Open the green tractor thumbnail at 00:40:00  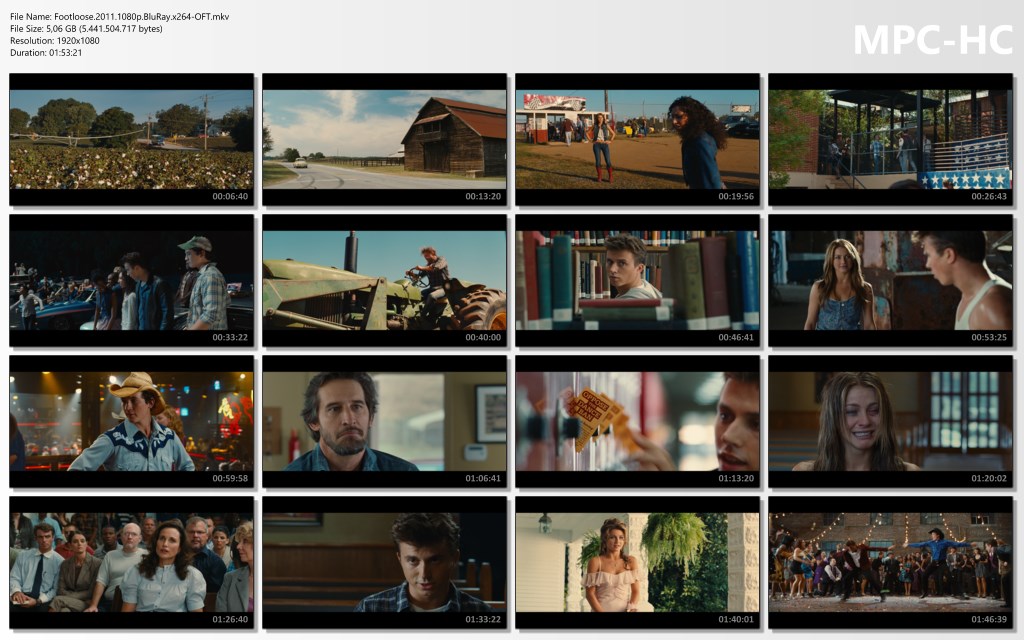click(x=384, y=280)
